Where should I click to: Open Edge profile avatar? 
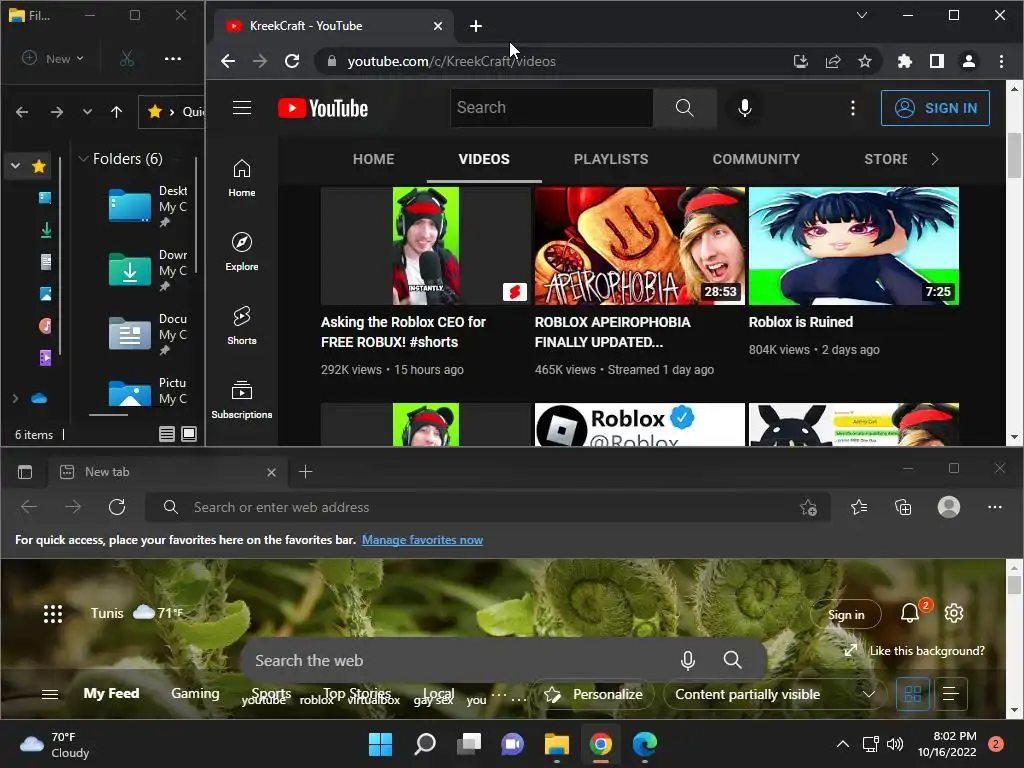pos(948,507)
